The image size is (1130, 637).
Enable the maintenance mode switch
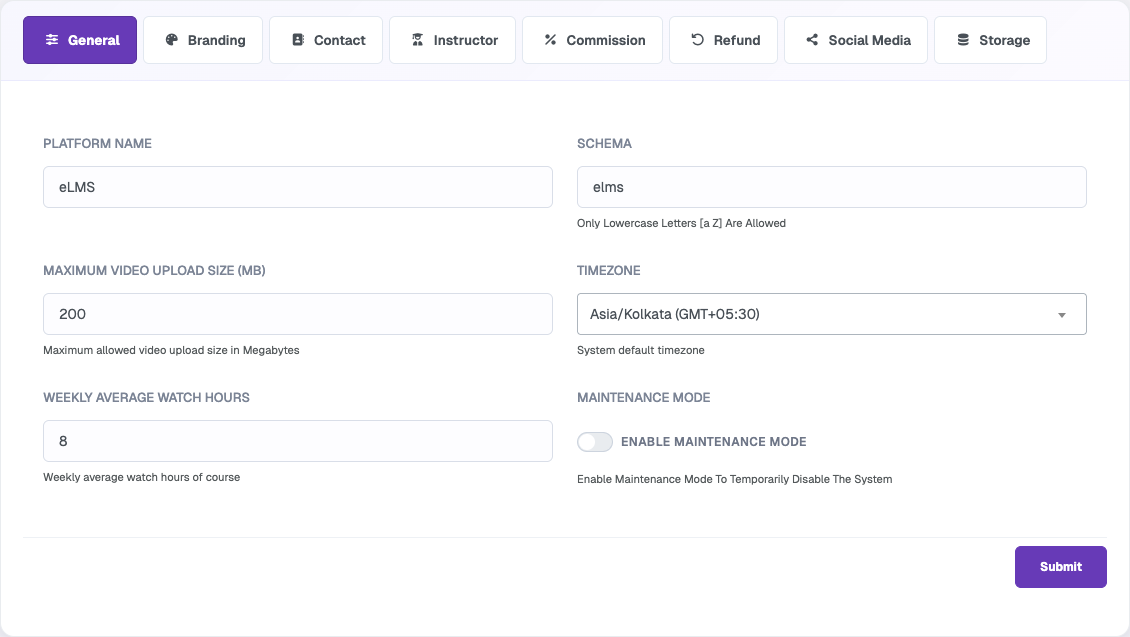[x=595, y=442]
